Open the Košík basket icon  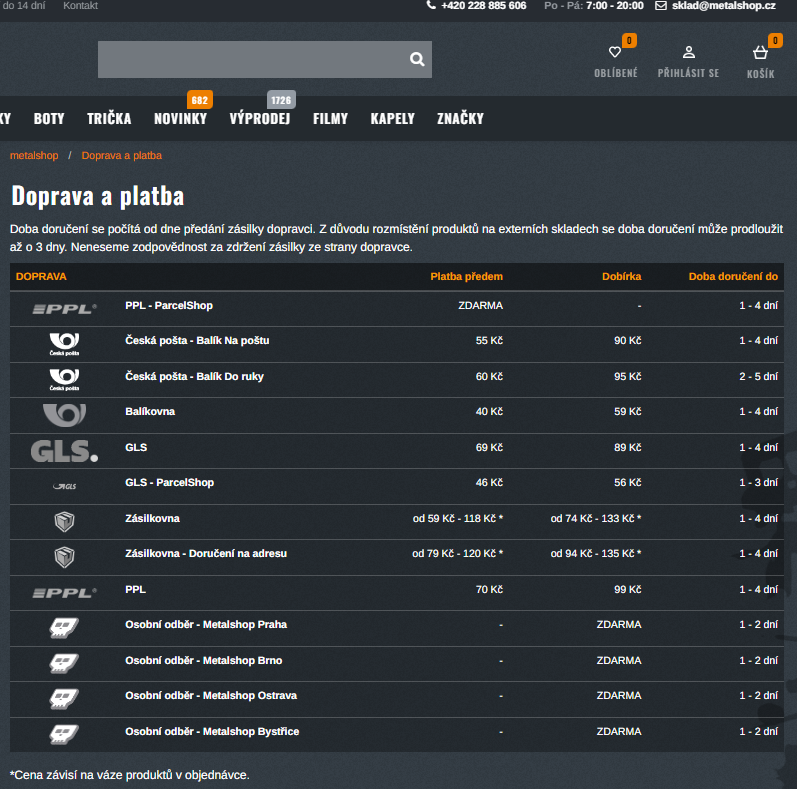tap(760, 52)
